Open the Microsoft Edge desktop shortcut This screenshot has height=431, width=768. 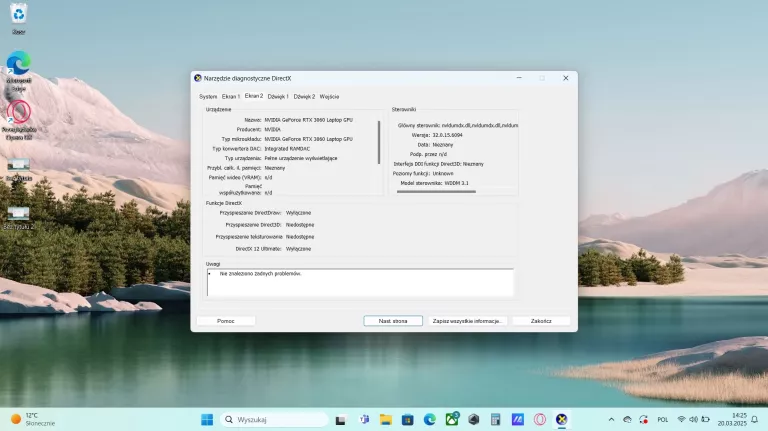[19, 71]
